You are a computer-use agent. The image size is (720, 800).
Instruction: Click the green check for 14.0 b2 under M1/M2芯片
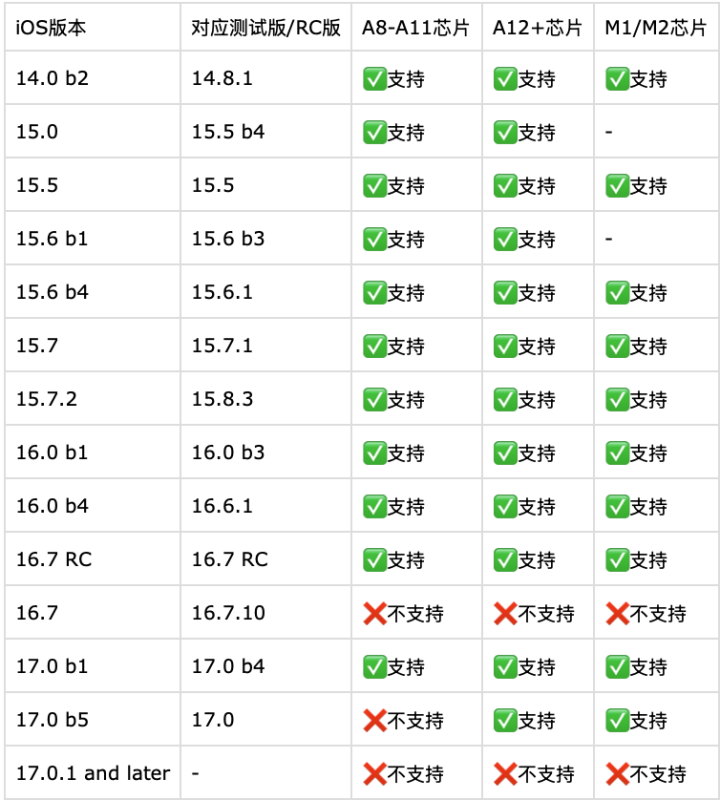coord(617,79)
